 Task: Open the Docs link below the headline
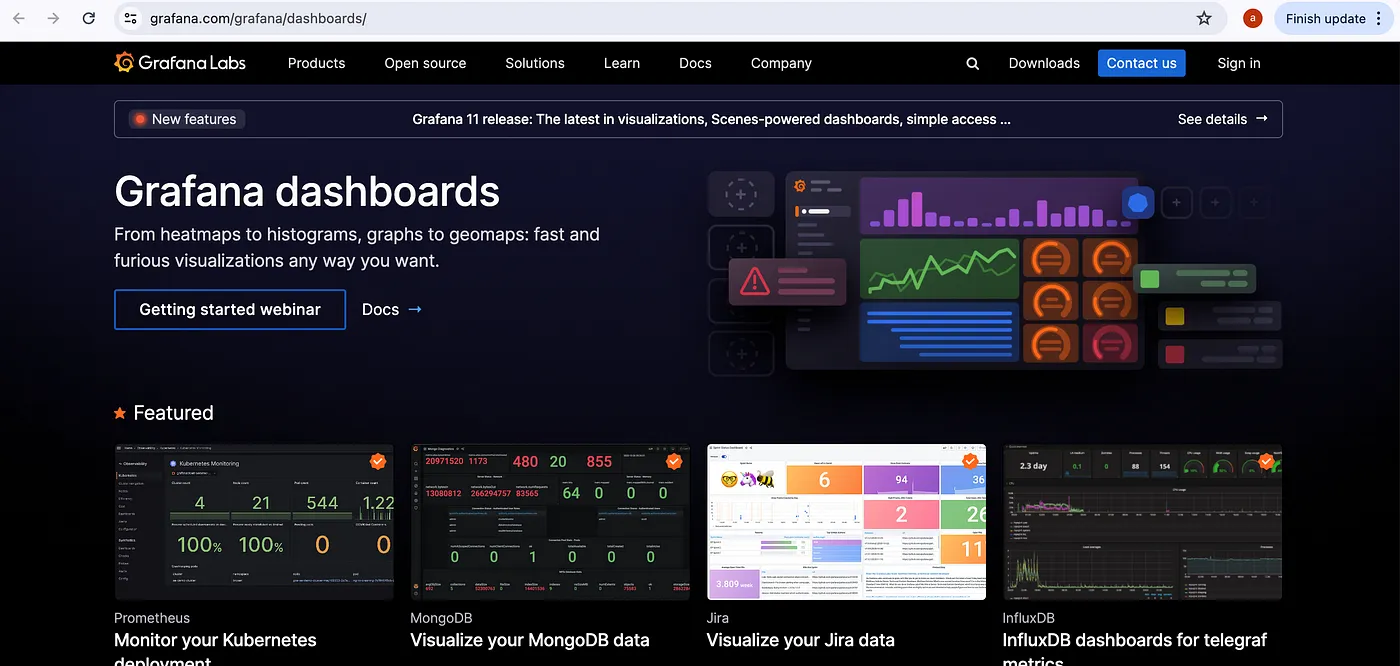coord(380,310)
